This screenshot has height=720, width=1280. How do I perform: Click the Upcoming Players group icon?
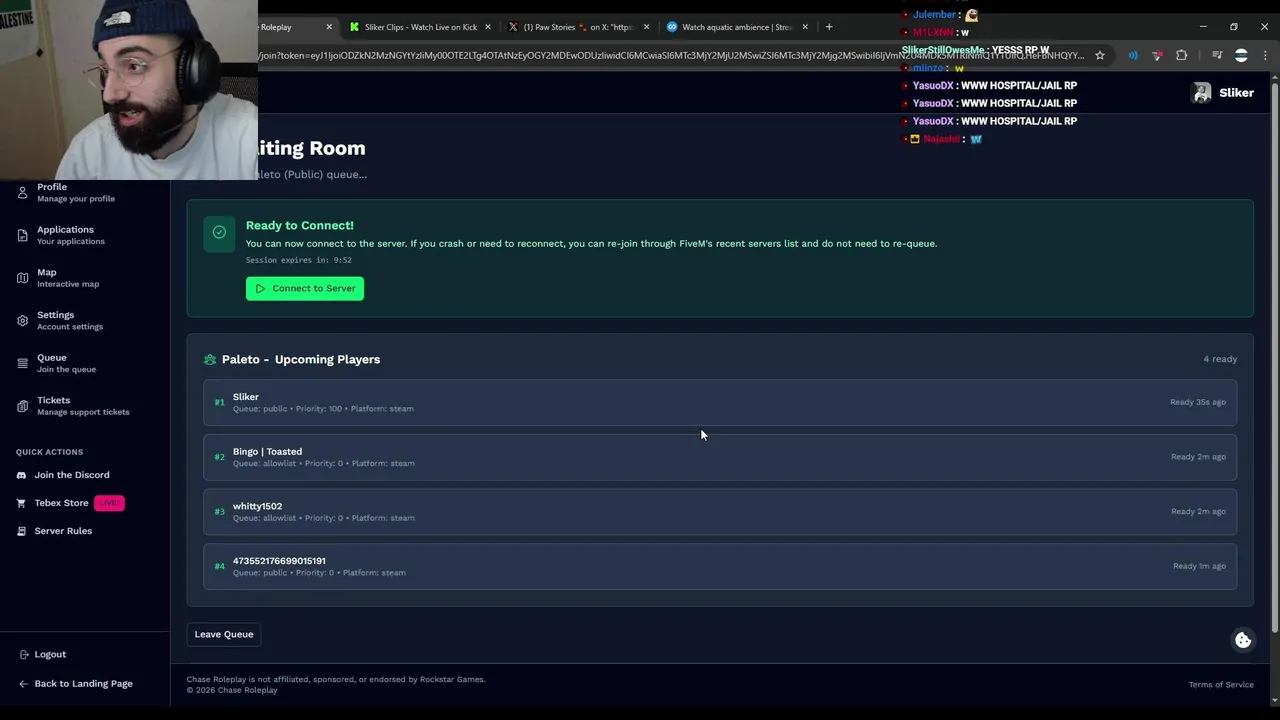pyautogui.click(x=210, y=360)
